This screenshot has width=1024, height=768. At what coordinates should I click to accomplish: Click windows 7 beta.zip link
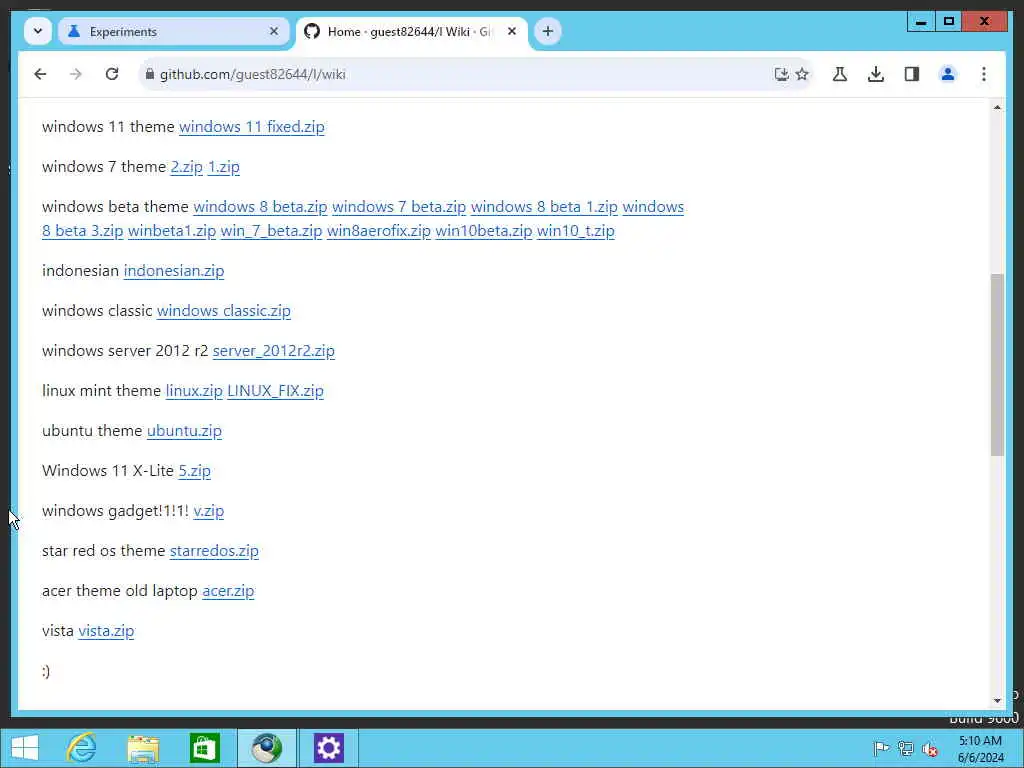399,207
